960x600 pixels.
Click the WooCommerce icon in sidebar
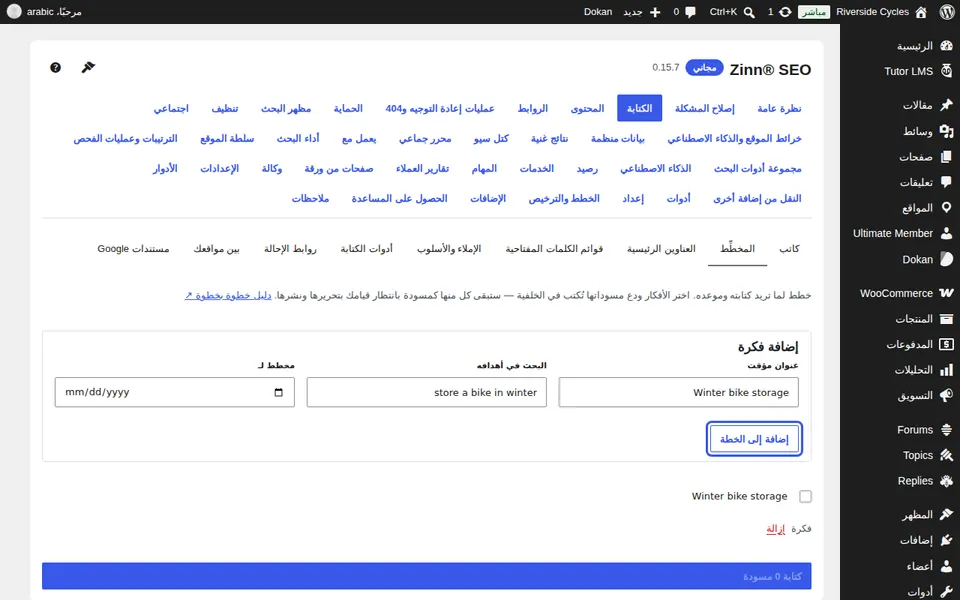point(947,293)
